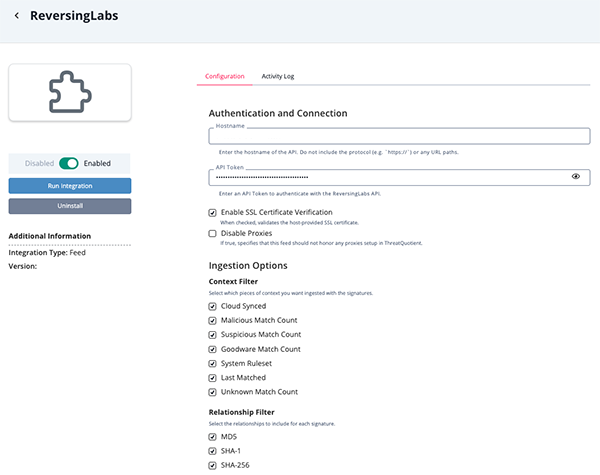Uncheck the System Ruleset checkbox

tap(212, 364)
